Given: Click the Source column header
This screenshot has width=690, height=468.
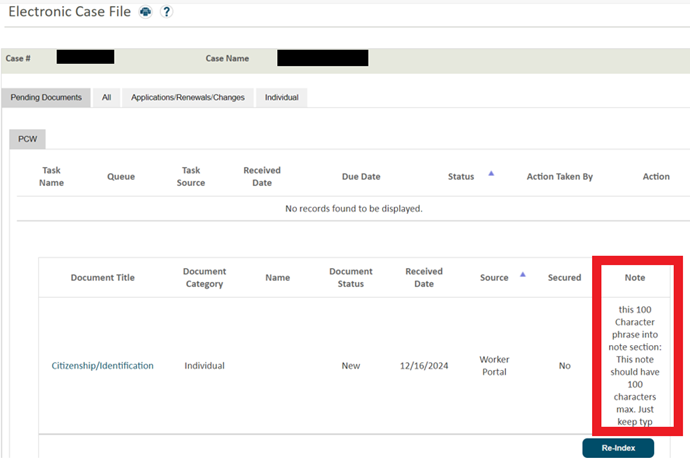Looking at the screenshot, I should pos(494,278).
